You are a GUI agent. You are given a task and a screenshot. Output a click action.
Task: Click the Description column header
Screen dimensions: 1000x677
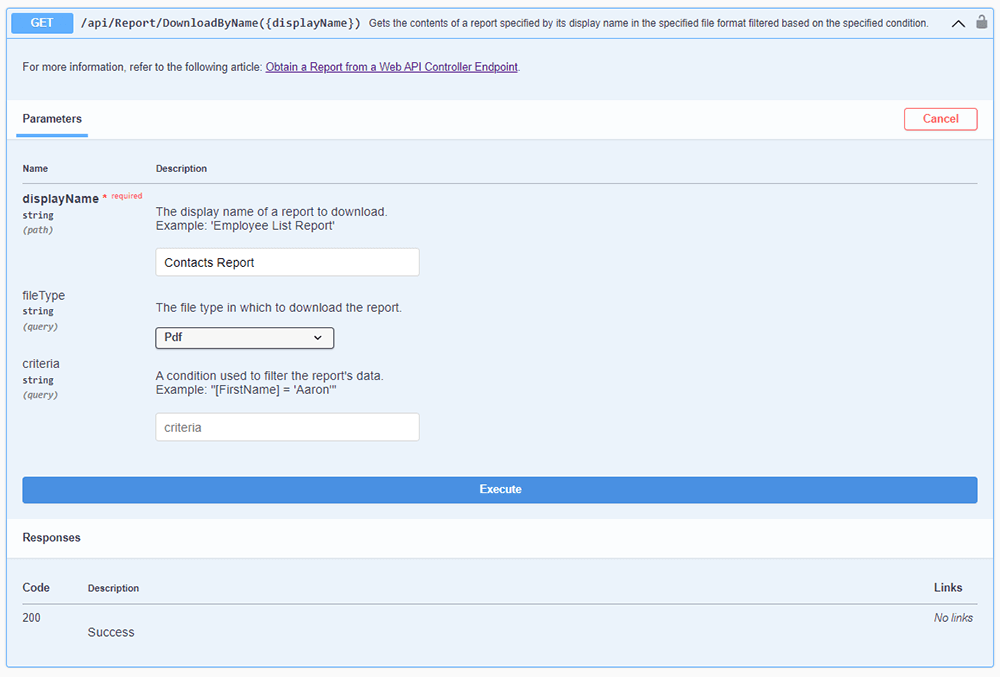pyautogui.click(x=181, y=168)
